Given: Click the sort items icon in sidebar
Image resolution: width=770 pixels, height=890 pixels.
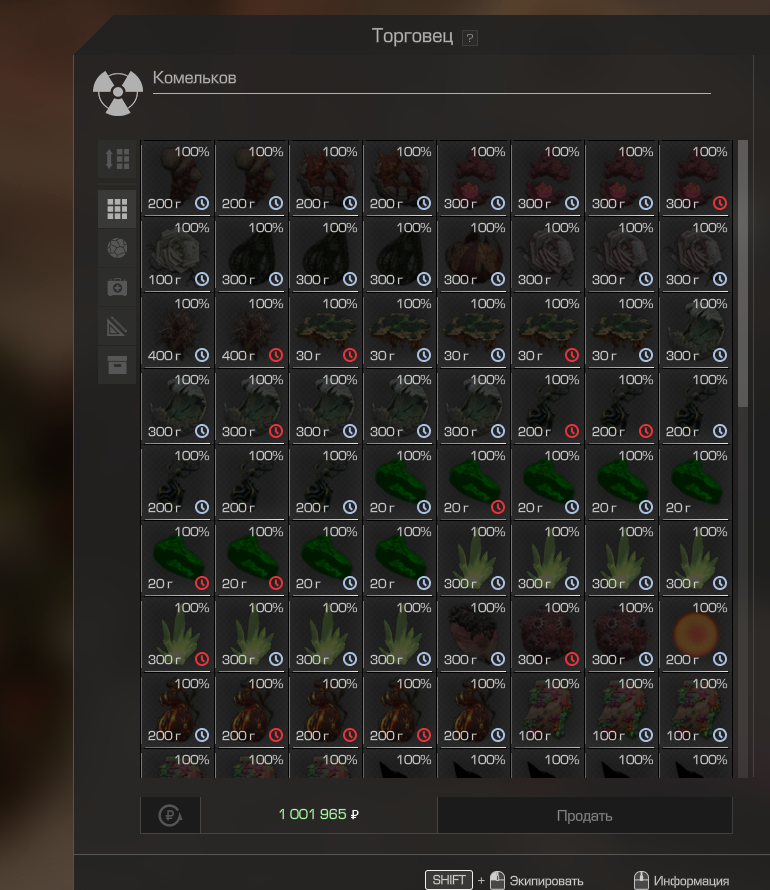Looking at the screenshot, I should [117, 159].
